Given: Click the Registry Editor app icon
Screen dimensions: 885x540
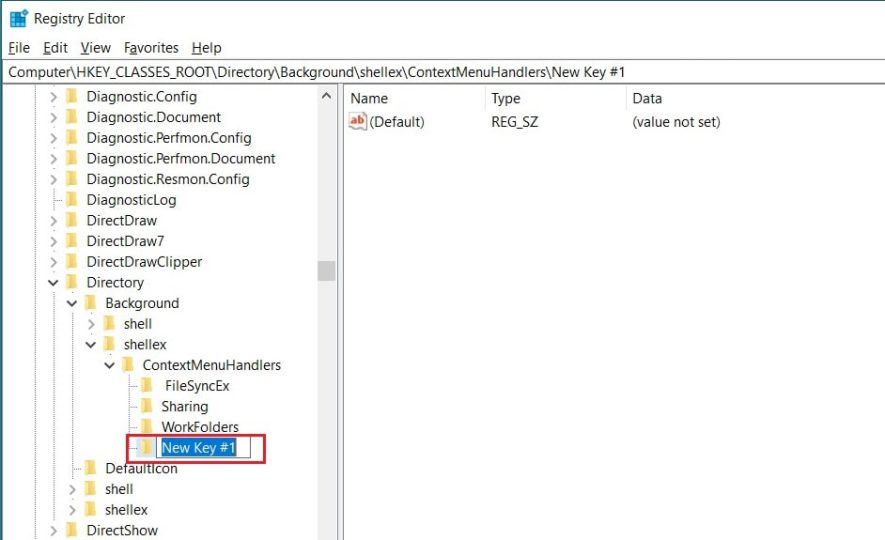Looking at the screenshot, I should click(x=19, y=19).
